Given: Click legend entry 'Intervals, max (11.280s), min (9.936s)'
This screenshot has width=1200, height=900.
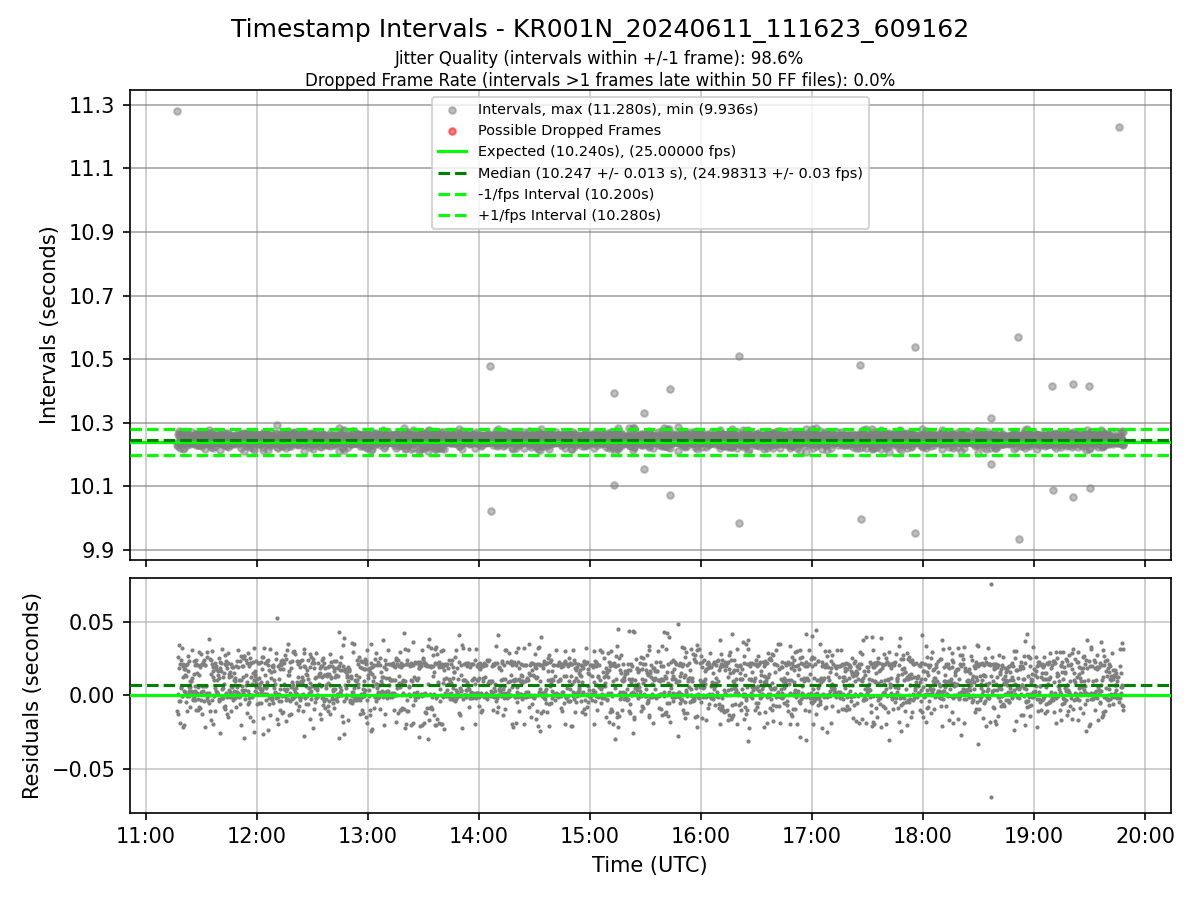Looking at the screenshot, I should 618,109.
